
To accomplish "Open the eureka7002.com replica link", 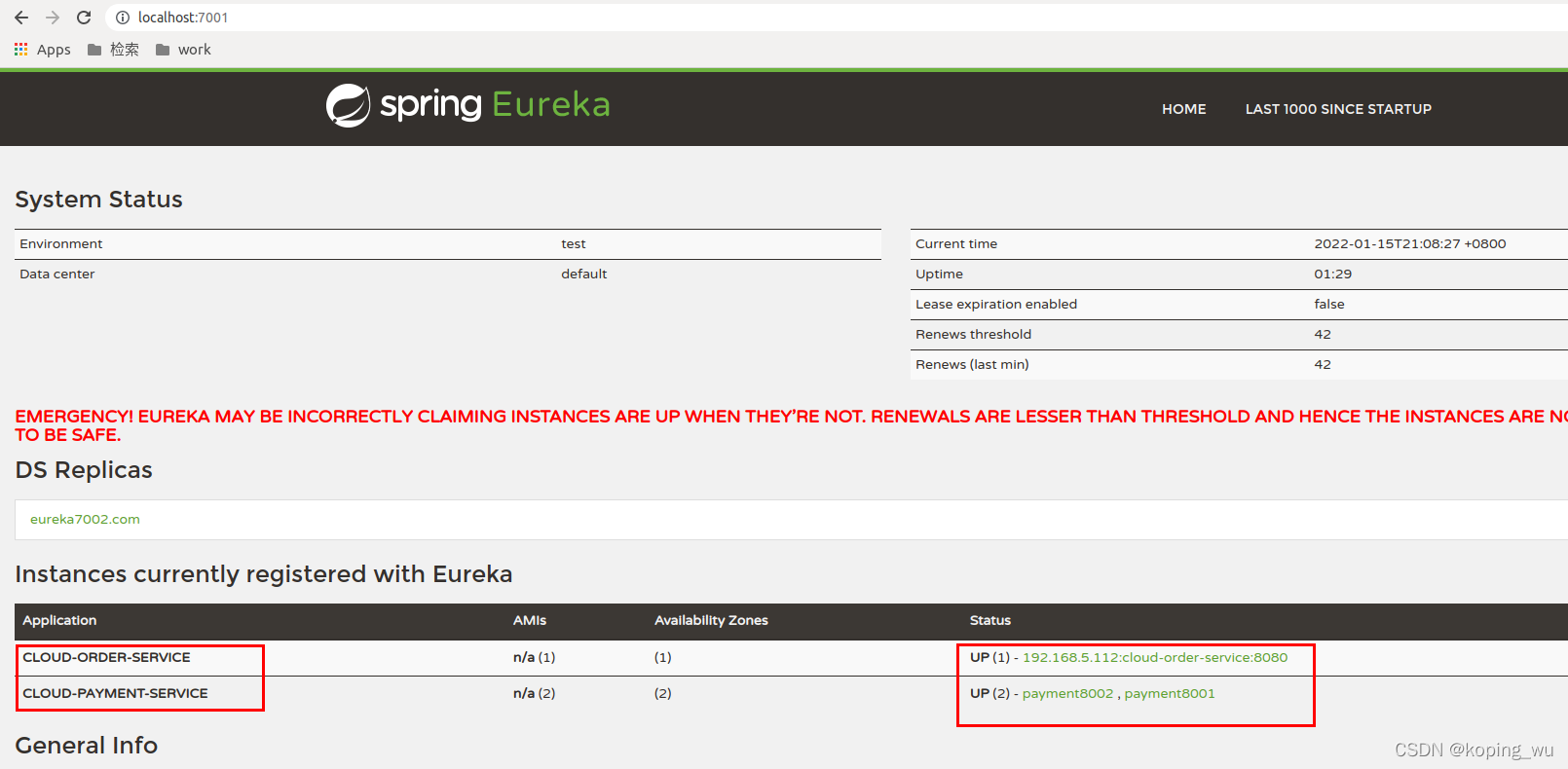I will [x=85, y=520].
